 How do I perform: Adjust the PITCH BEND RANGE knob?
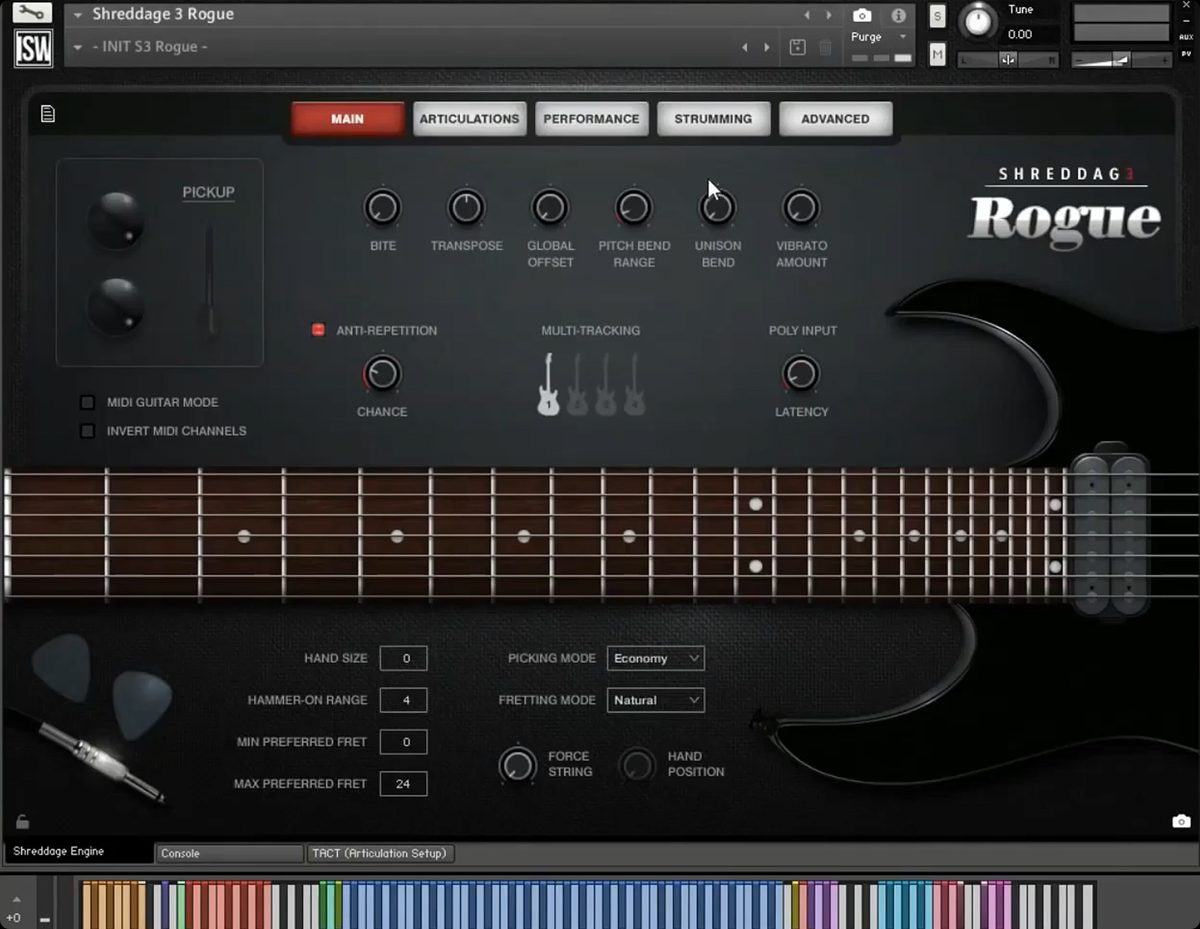[633, 207]
